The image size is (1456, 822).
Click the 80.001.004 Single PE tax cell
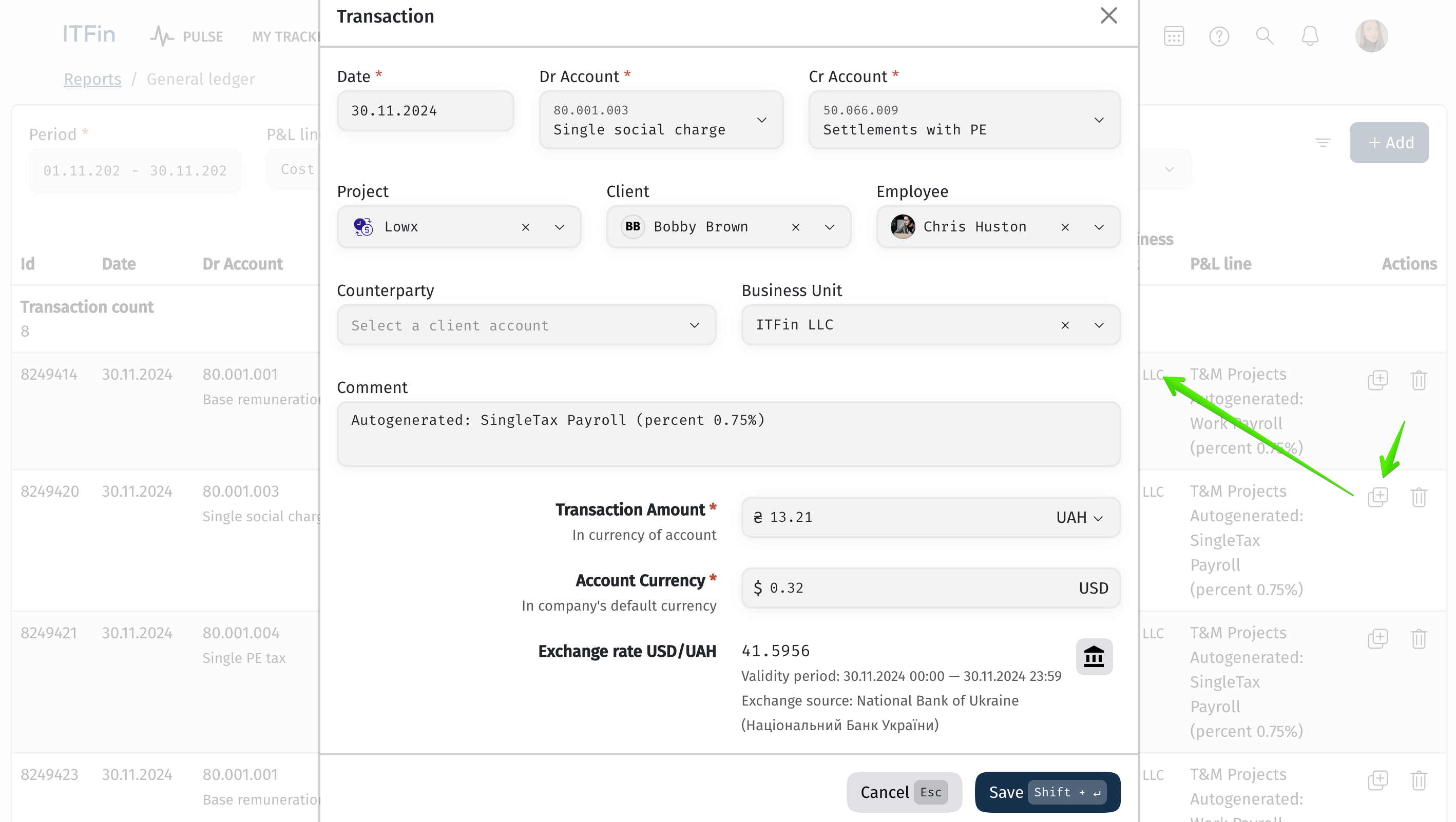[x=244, y=645]
